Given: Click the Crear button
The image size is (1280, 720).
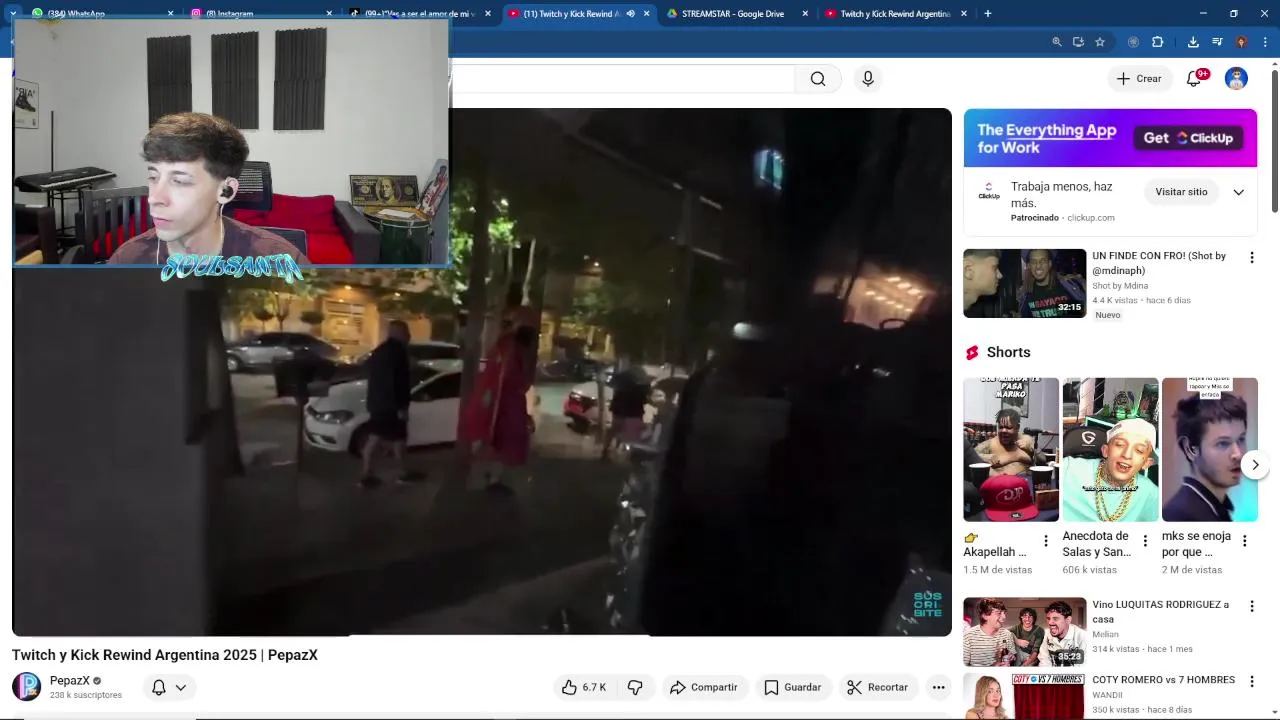Looking at the screenshot, I should coord(1139,79).
